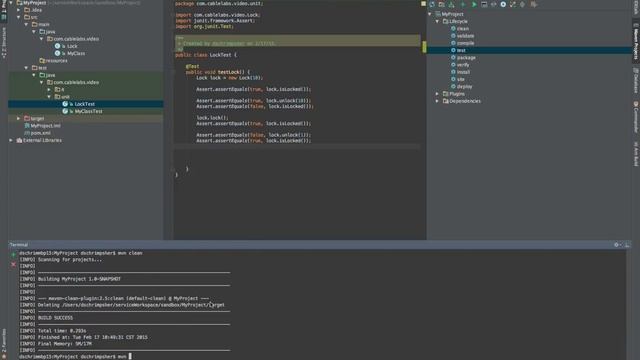Toggle Offline Mode in Maven toolbar

(x=493, y=4)
